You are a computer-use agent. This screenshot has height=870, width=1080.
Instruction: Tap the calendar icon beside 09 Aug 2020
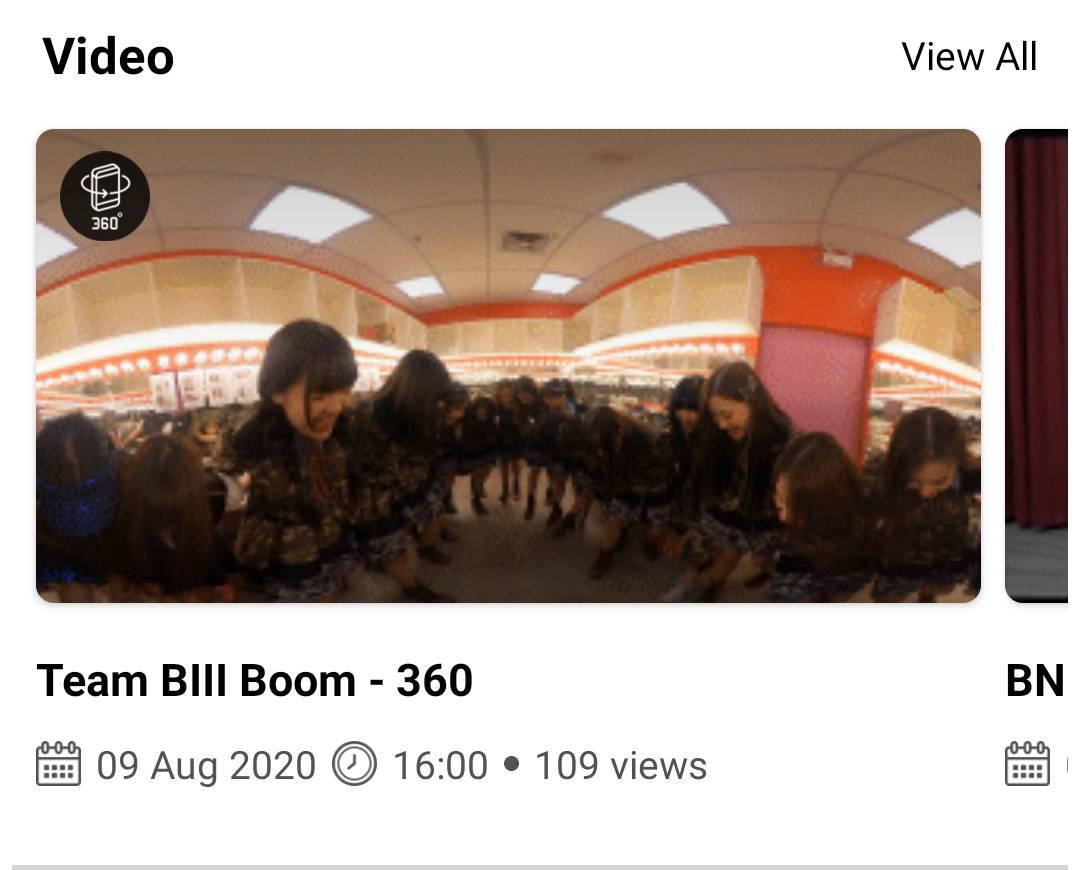(58, 764)
